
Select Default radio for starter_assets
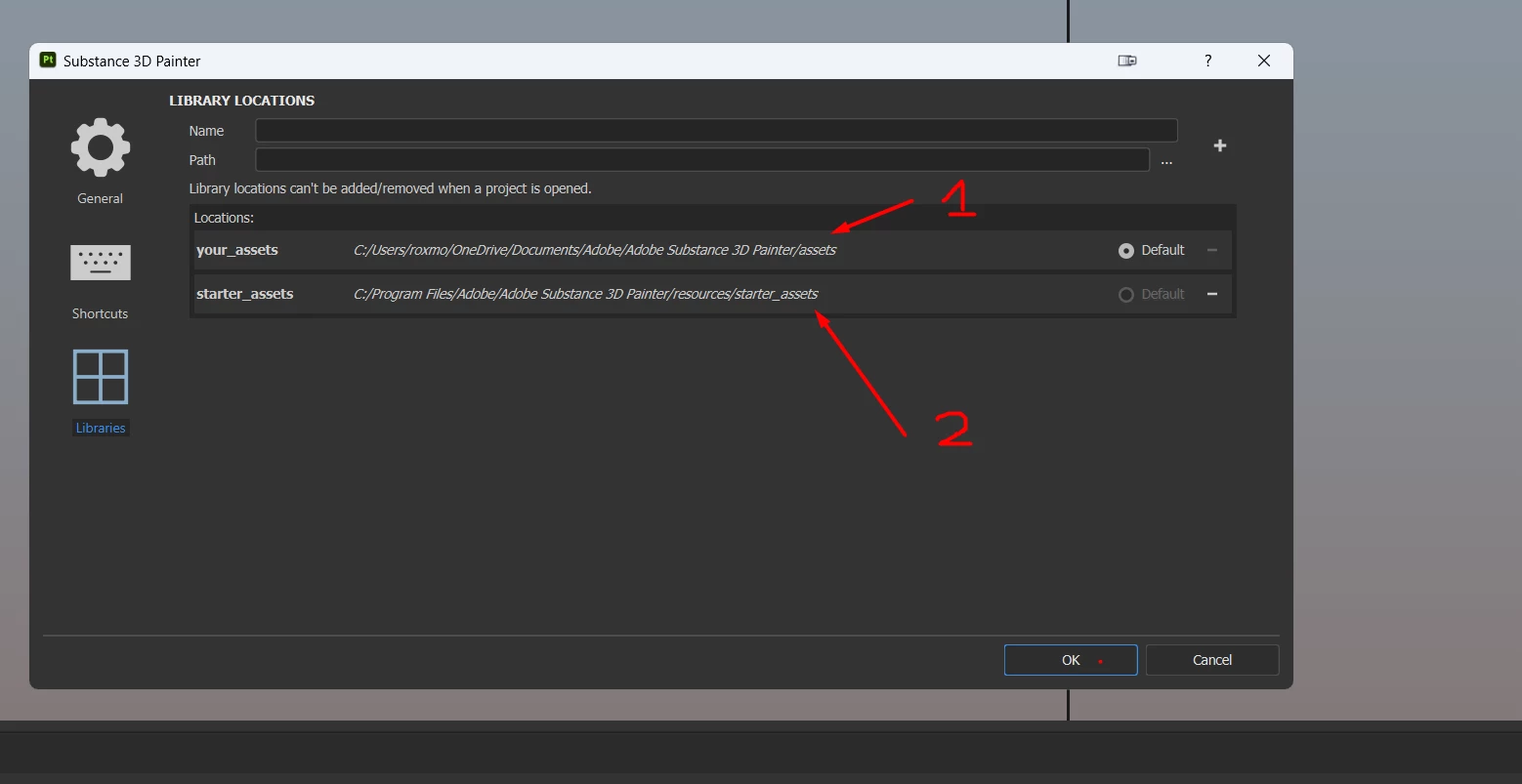click(1126, 295)
